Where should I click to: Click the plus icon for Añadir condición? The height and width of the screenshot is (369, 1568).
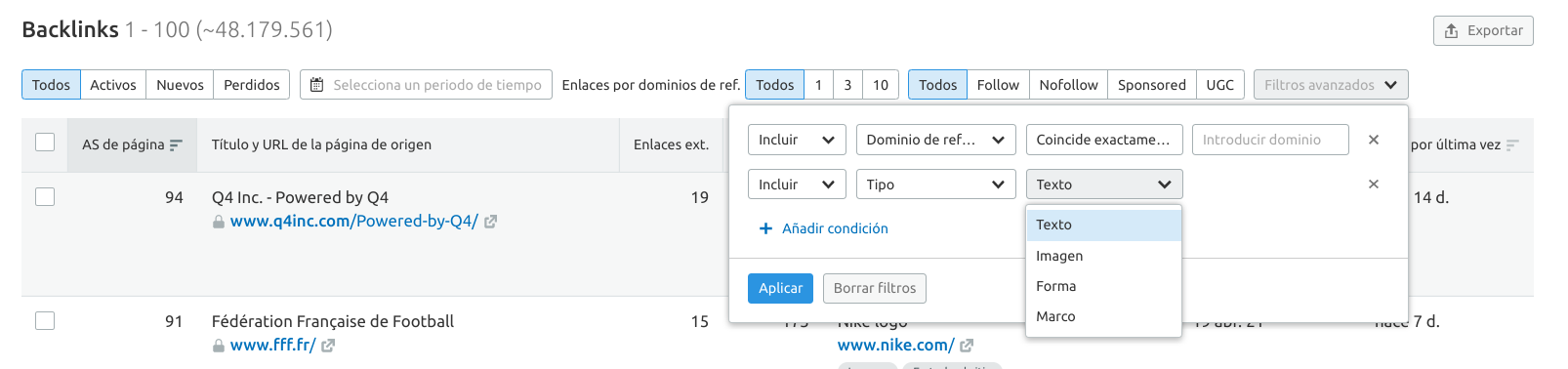point(765,228)
